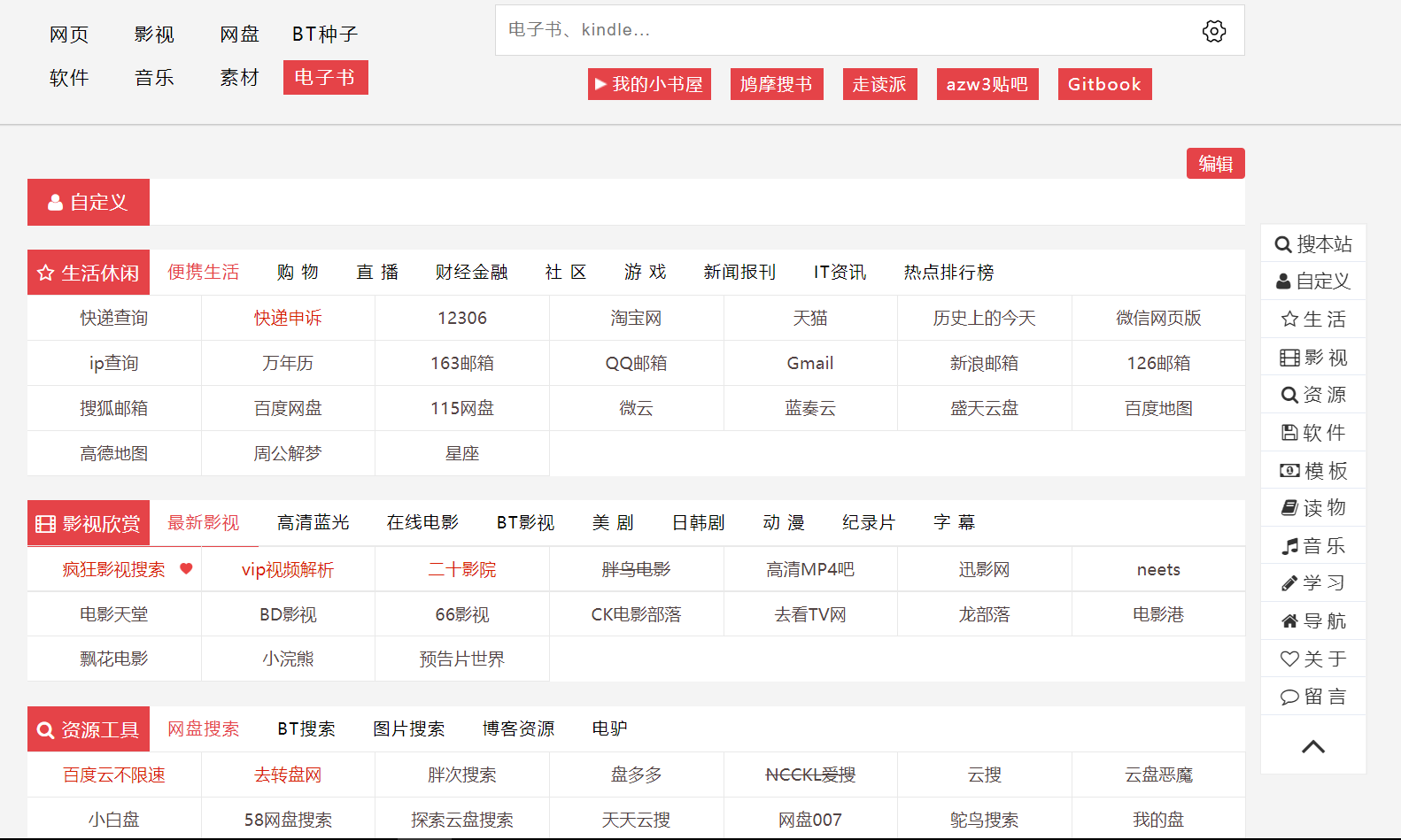1401x840 pixels.
Task: Open 搜本站 magnifier in sidebar
Action: pyautogui.click(x=1283, y=244)
